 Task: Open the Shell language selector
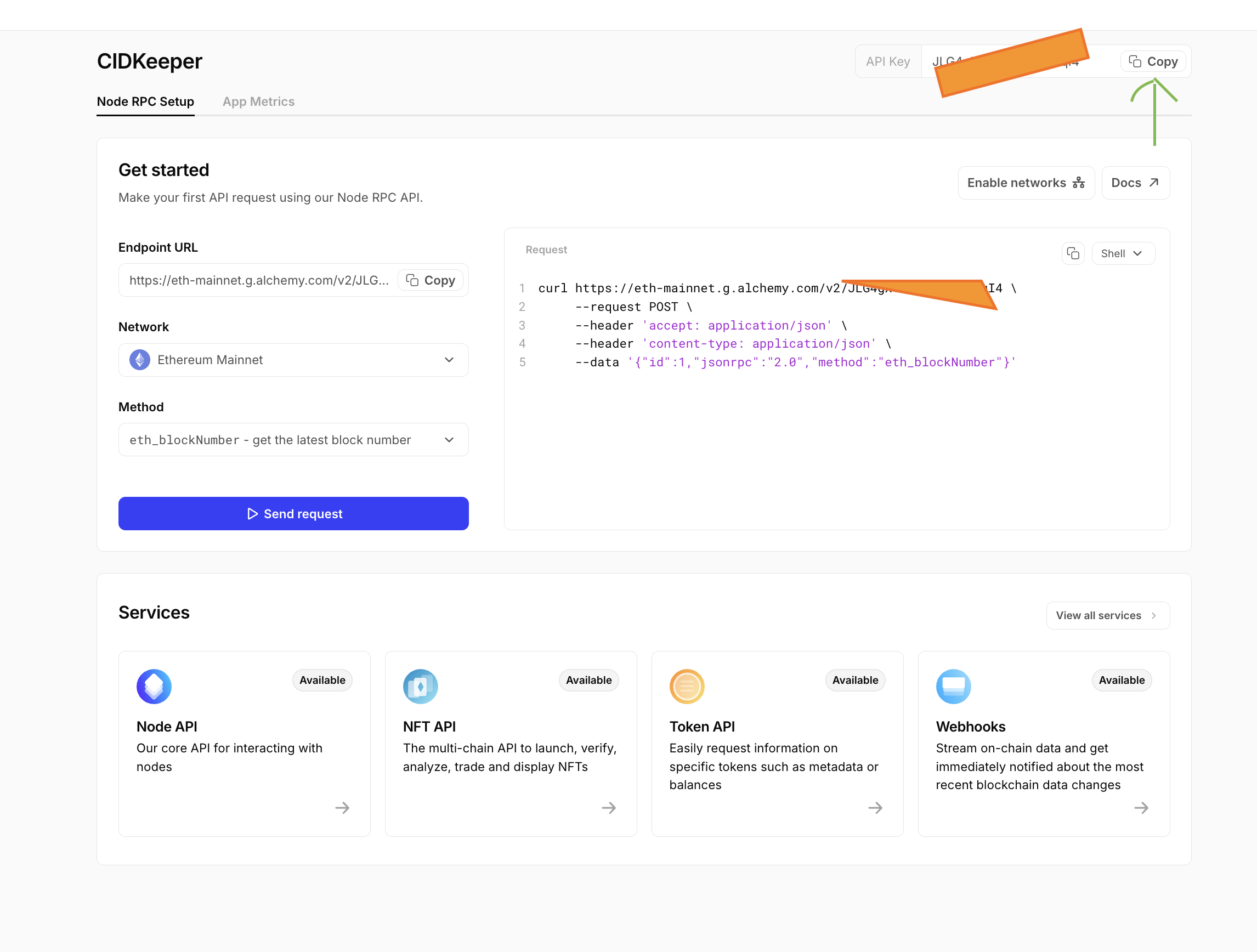[x=1122, y=253]
